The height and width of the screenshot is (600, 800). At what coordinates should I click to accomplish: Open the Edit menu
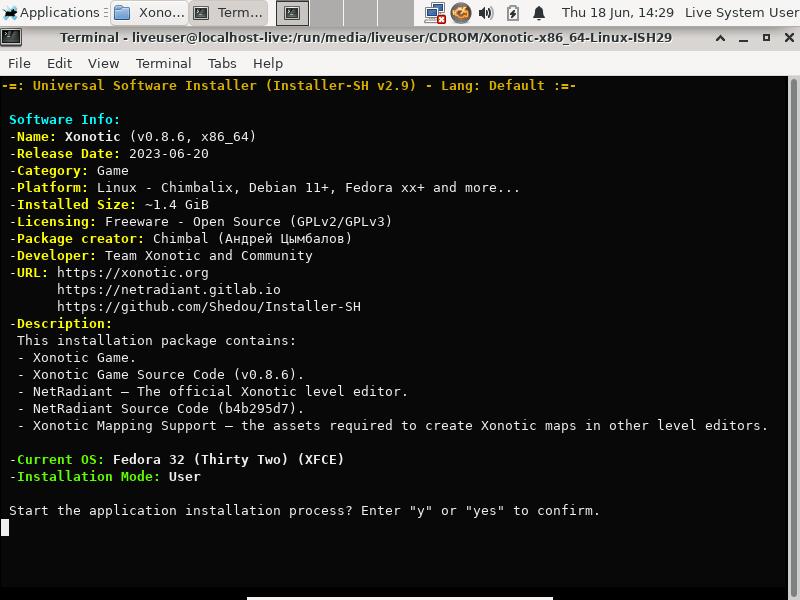pos(59,63)
